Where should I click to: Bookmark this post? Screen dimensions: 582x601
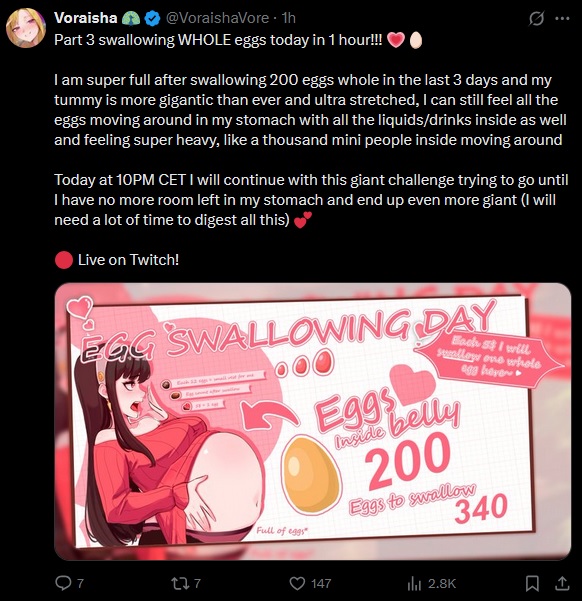click(x=532, y=583)
